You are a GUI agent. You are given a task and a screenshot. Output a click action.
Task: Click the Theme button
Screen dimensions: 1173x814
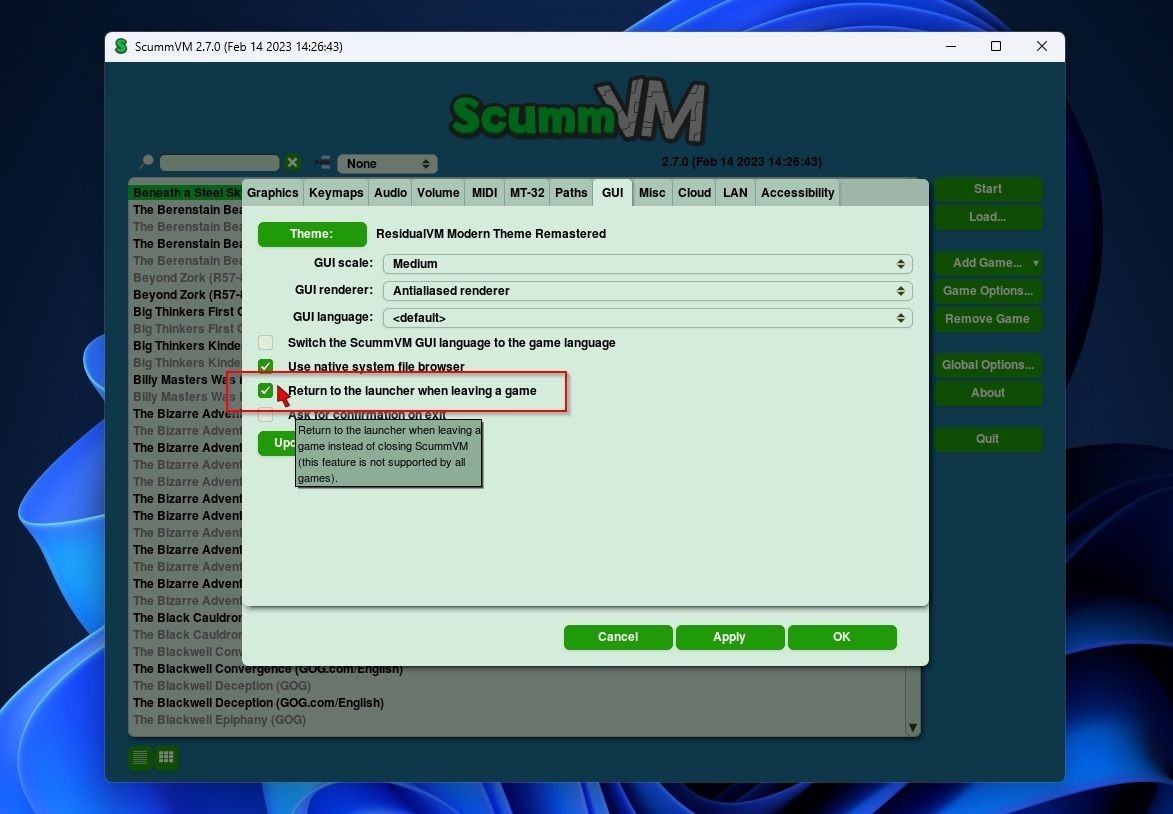tap(312, 234)
